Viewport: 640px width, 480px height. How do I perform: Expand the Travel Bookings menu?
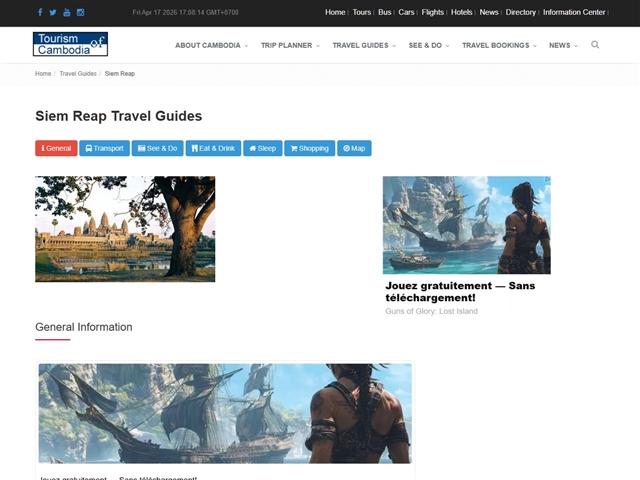click(499, 45)
